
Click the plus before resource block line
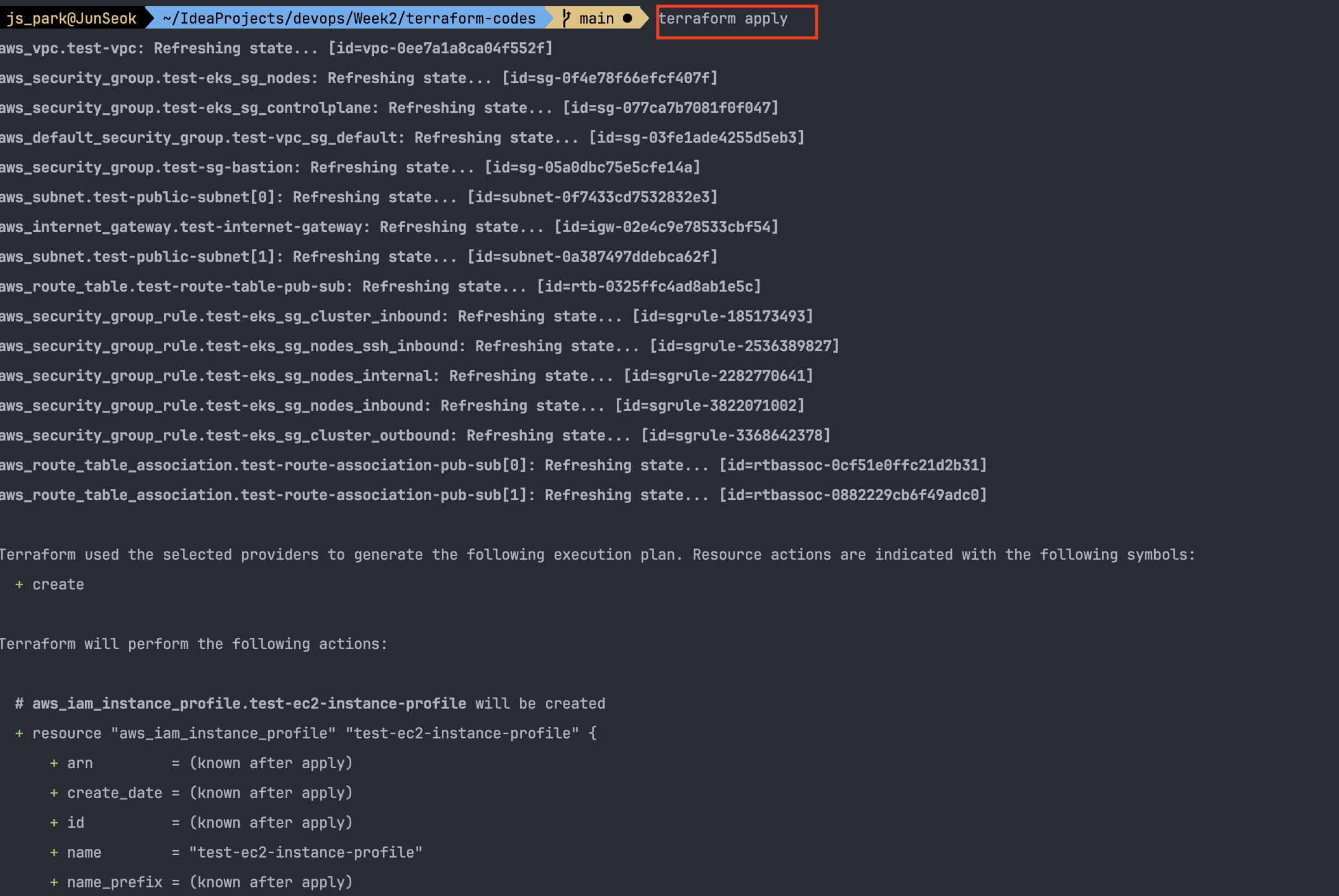click(x=19, y=733)
